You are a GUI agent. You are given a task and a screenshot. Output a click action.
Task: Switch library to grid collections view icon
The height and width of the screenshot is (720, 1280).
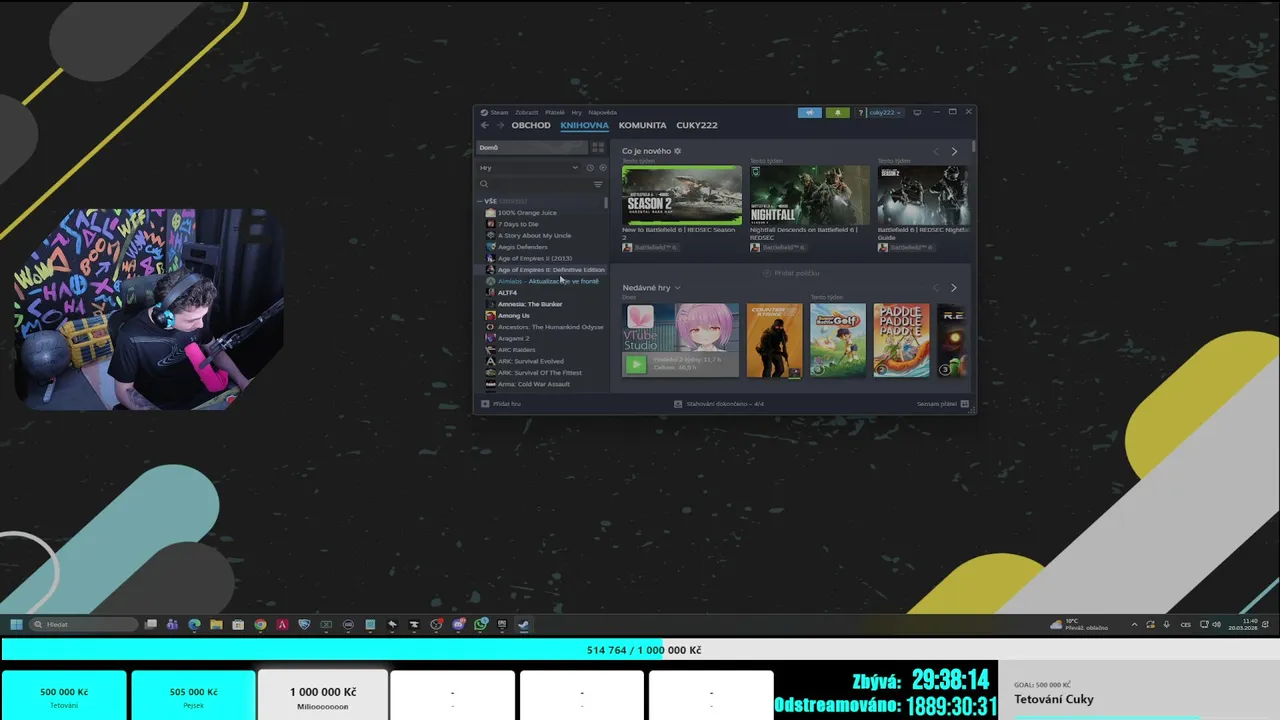[x=598, y=147]
